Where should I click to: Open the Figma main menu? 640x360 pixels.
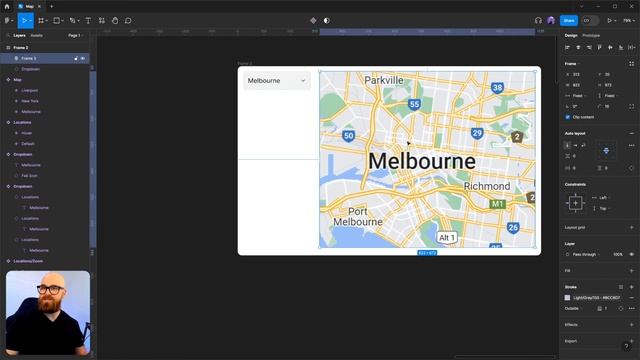click(8, 20)
